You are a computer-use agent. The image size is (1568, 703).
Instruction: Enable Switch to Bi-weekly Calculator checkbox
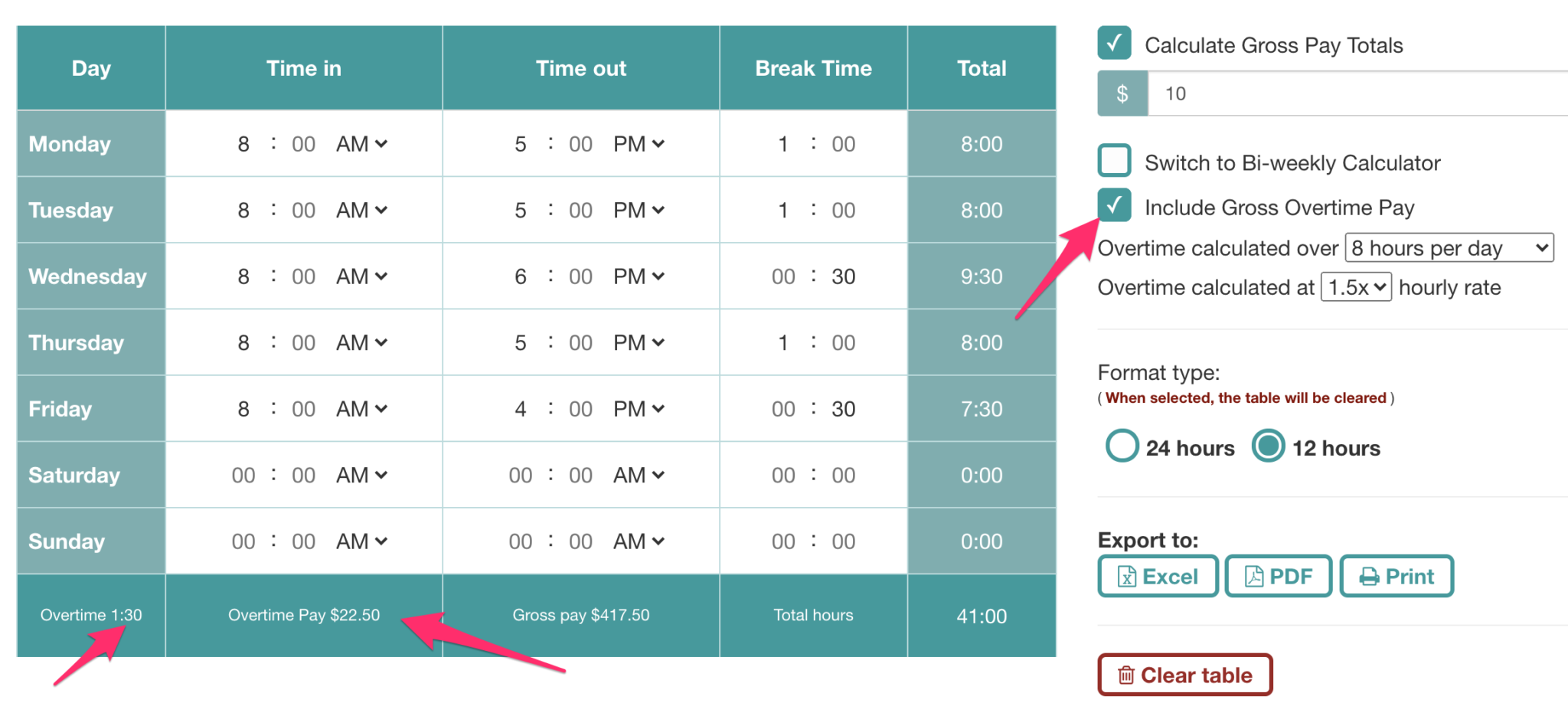pyautogui.click(x=1114, y=161)
